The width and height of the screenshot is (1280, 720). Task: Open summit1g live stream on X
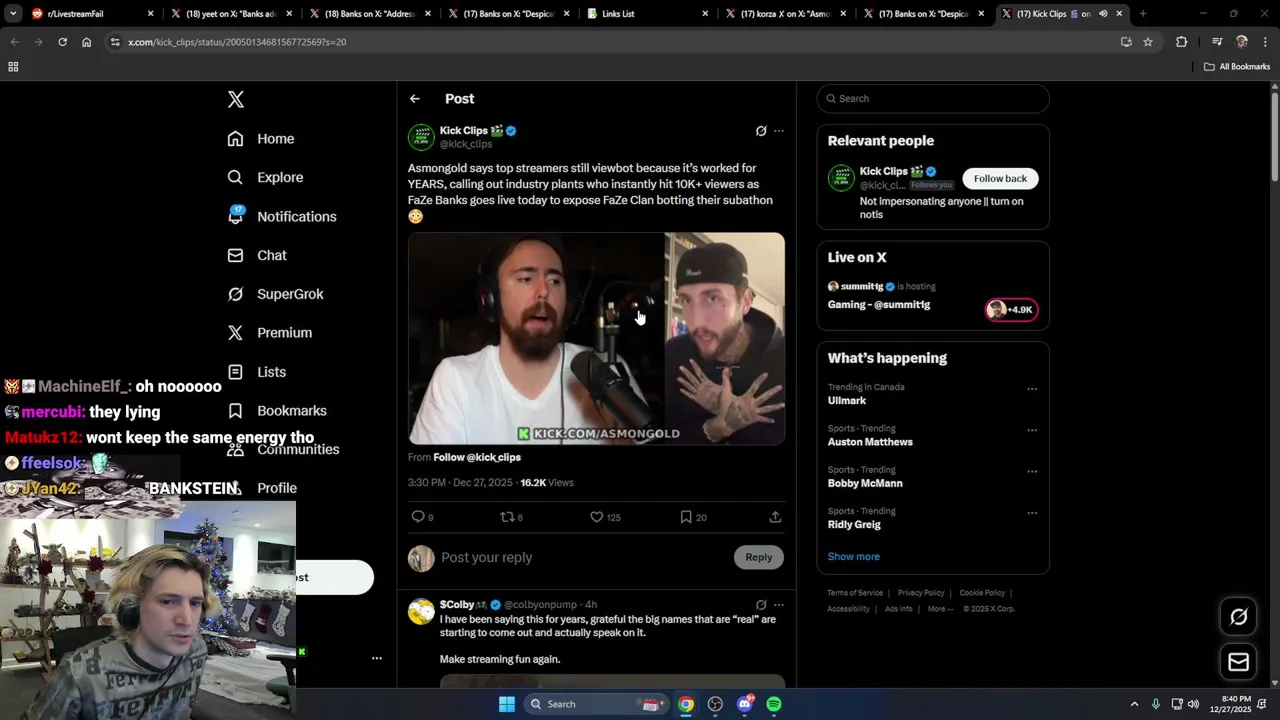(932, 296)
